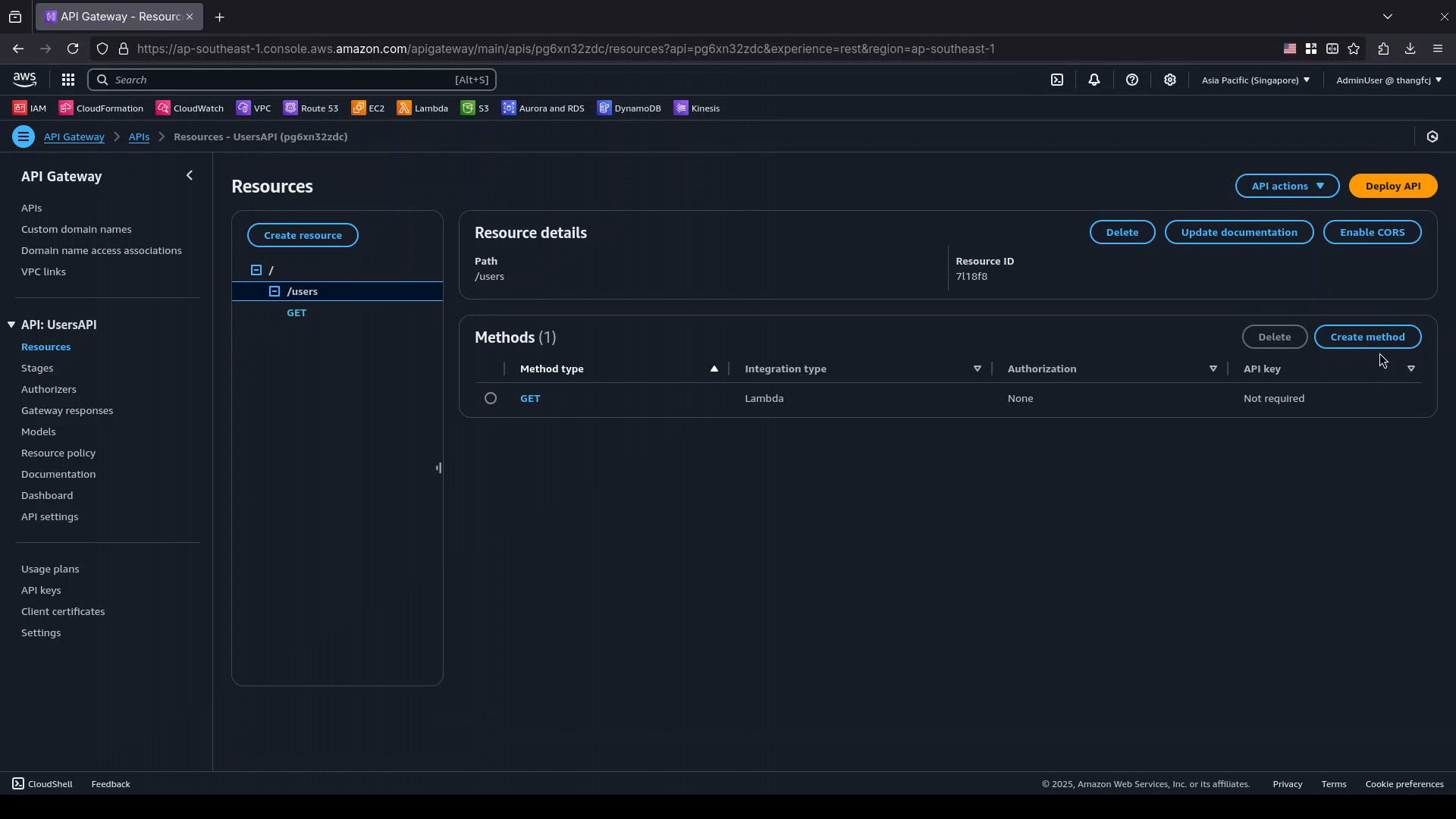Go to Authorizers in sidebar
This screenshot has height=819, width=1456.
coord(49,390)
